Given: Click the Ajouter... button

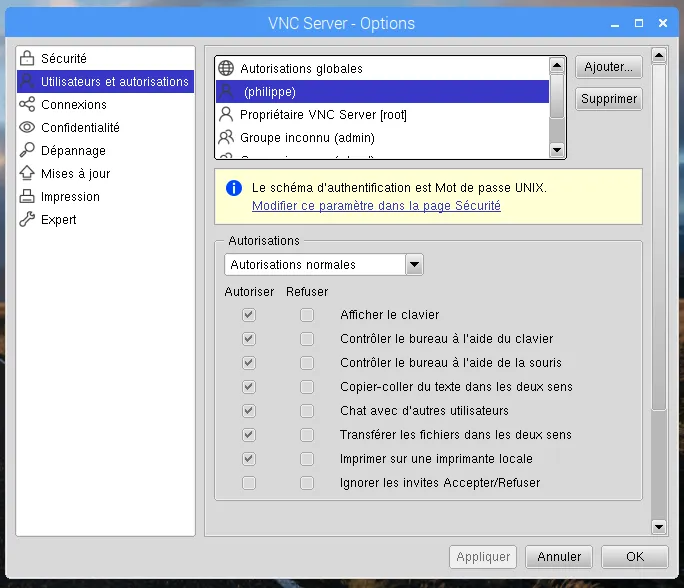Looking at the screenshot, I should pos(609,67).
